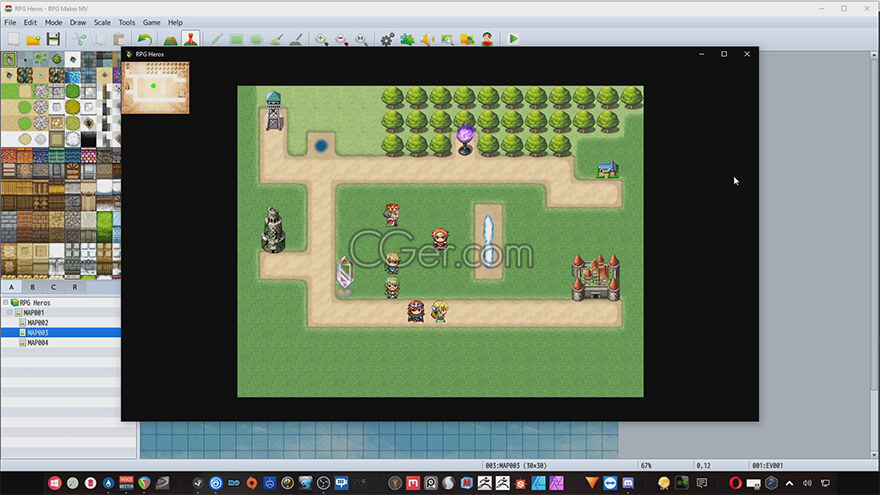Select the Pencil drawing tool
The height and width of the screenshot is (495, 880).
pyautogui.click(x=217, y=39)
